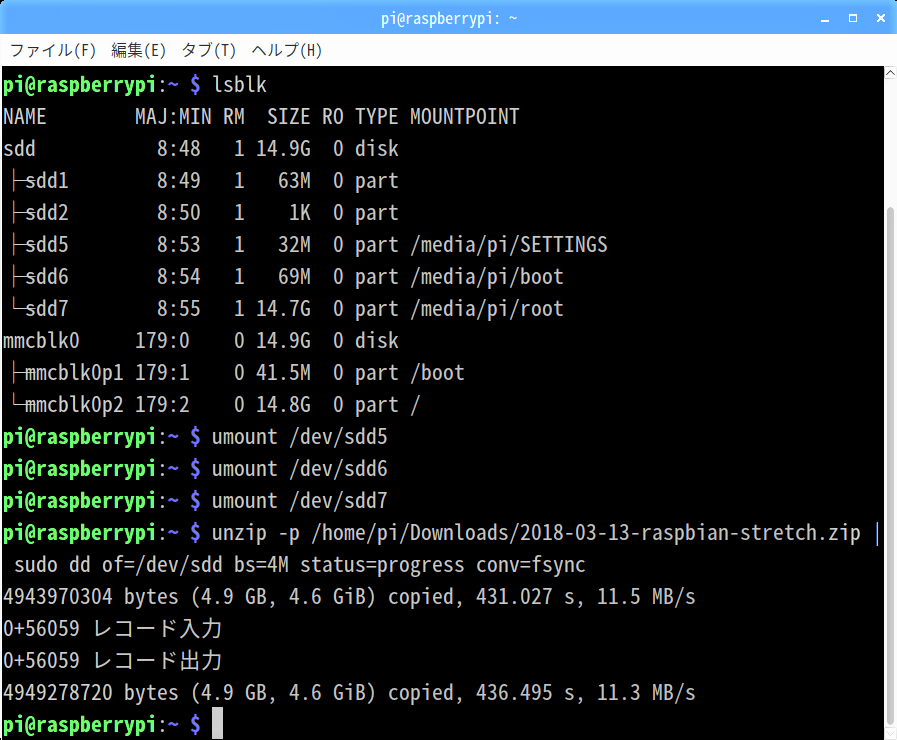Click the vertical scrollbar thumb

[x=891, y=466]
